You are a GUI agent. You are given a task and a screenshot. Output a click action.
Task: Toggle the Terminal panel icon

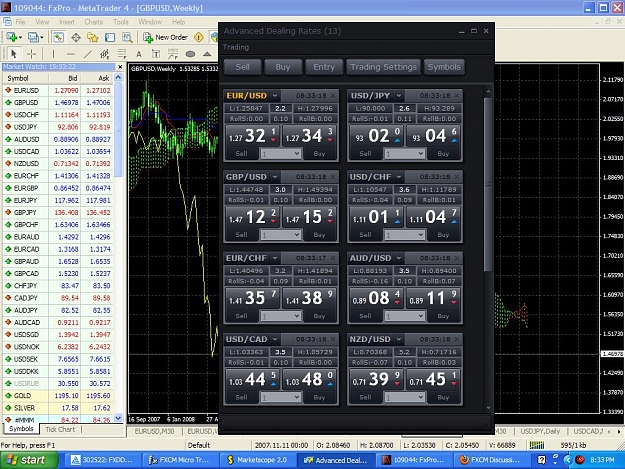tap(110, 37)
